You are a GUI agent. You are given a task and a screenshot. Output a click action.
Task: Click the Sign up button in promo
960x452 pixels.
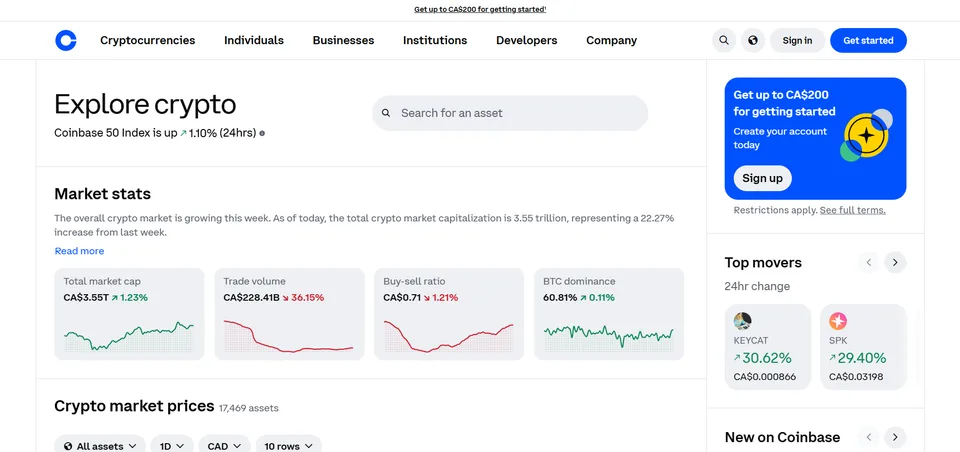tap(762, 178)
